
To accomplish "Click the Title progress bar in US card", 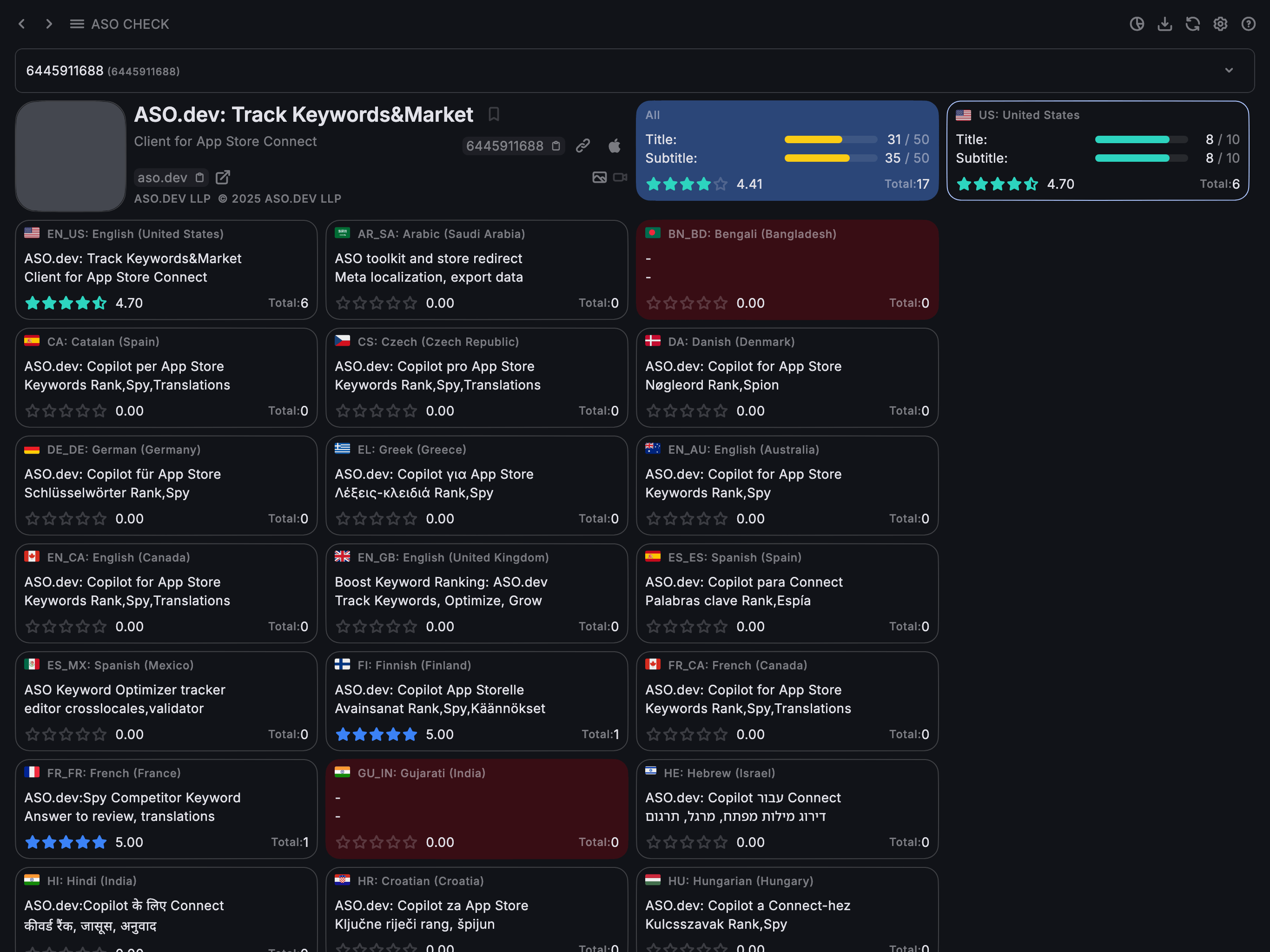I will (x=1141, y=139).
